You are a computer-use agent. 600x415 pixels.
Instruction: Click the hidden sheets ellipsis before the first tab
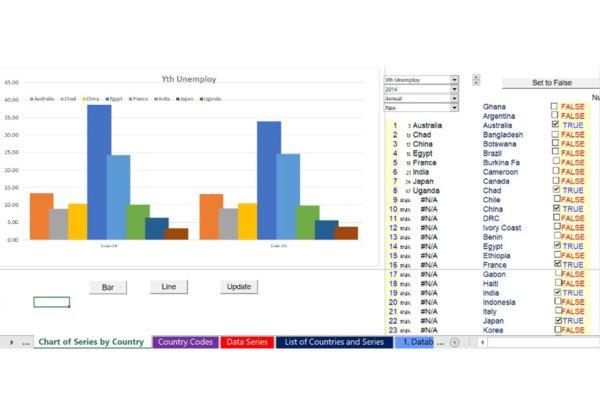click(x=25, y=342)
